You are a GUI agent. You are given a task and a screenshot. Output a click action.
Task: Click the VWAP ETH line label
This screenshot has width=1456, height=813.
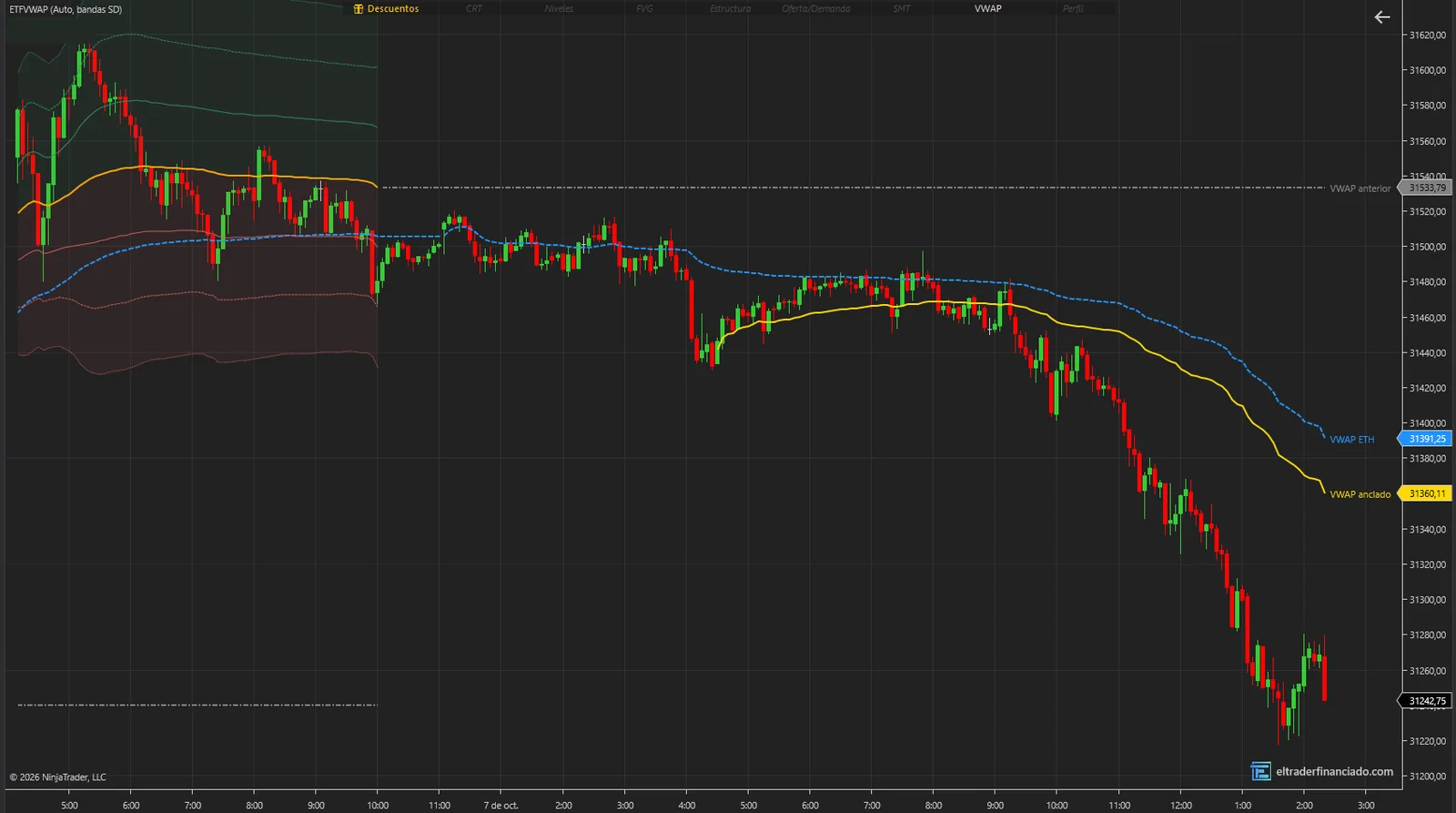1351,440
